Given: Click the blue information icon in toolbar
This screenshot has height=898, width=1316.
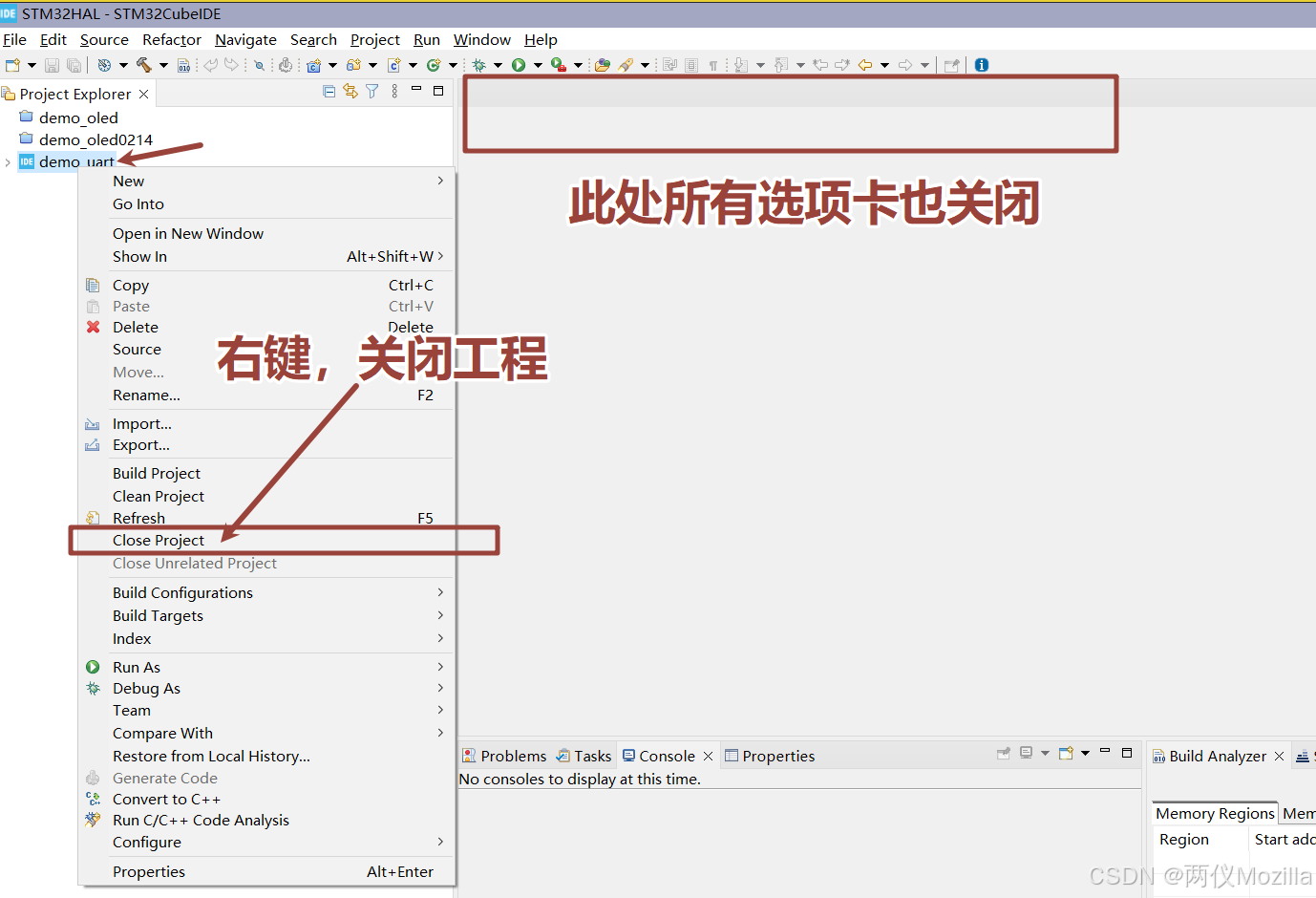Looking at the screenshot, I should 982,65.
